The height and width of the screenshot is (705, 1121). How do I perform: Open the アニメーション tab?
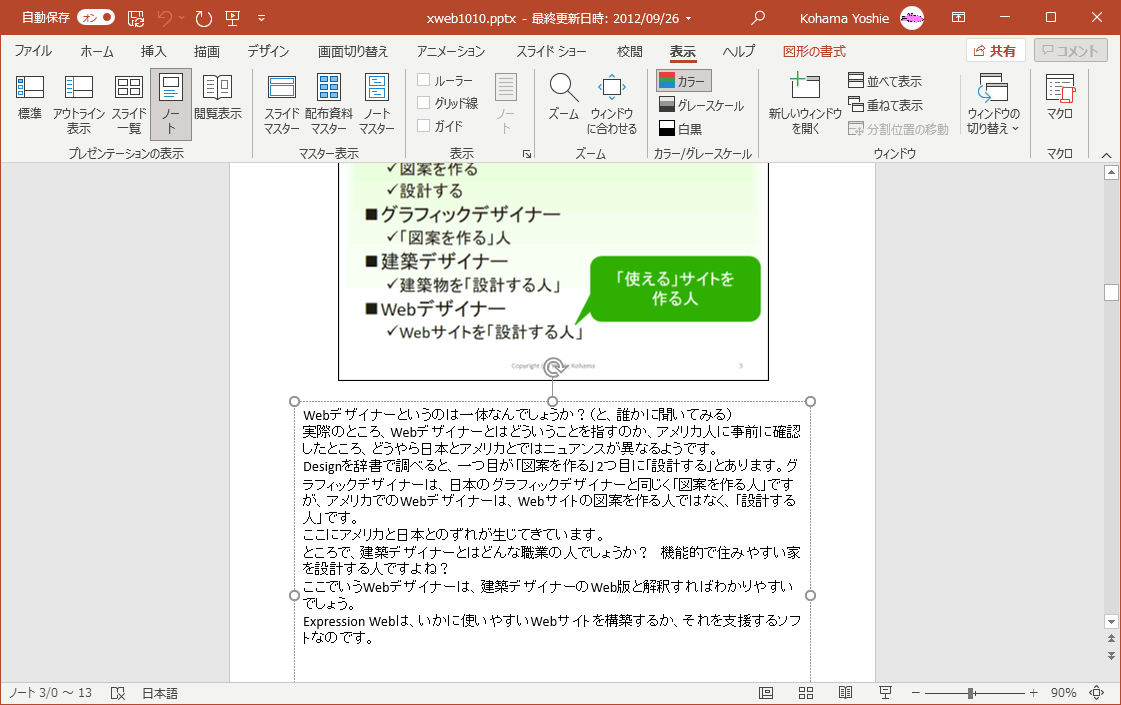click(450, 51)
